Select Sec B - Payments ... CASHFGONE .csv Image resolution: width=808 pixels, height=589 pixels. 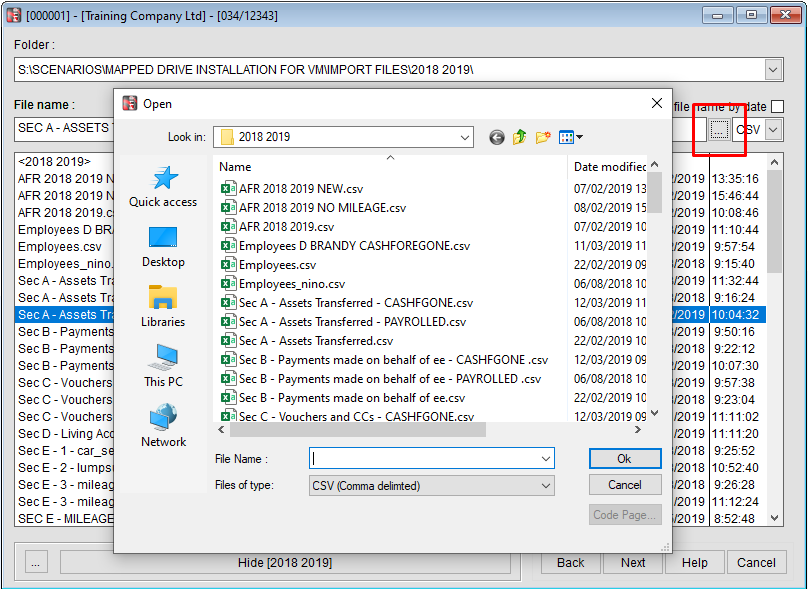click(x=384, y=360)
